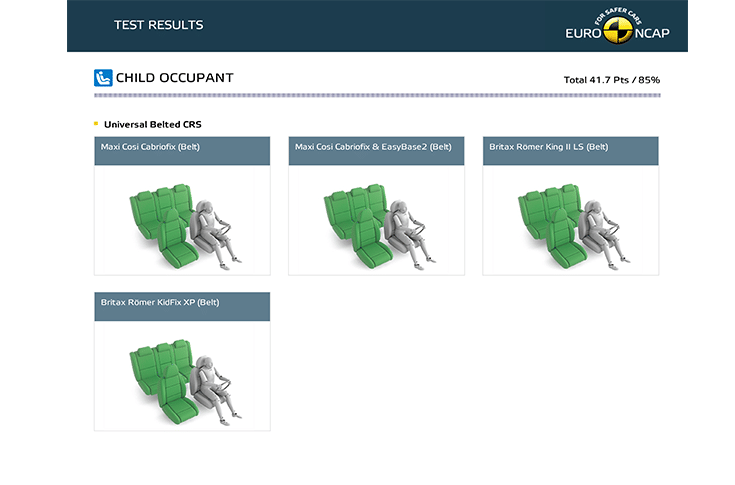Open Maxi Cosi Cabriofix & EasyBase2 header
Screen dimensions: 735x485
click(x=376, y=150)
